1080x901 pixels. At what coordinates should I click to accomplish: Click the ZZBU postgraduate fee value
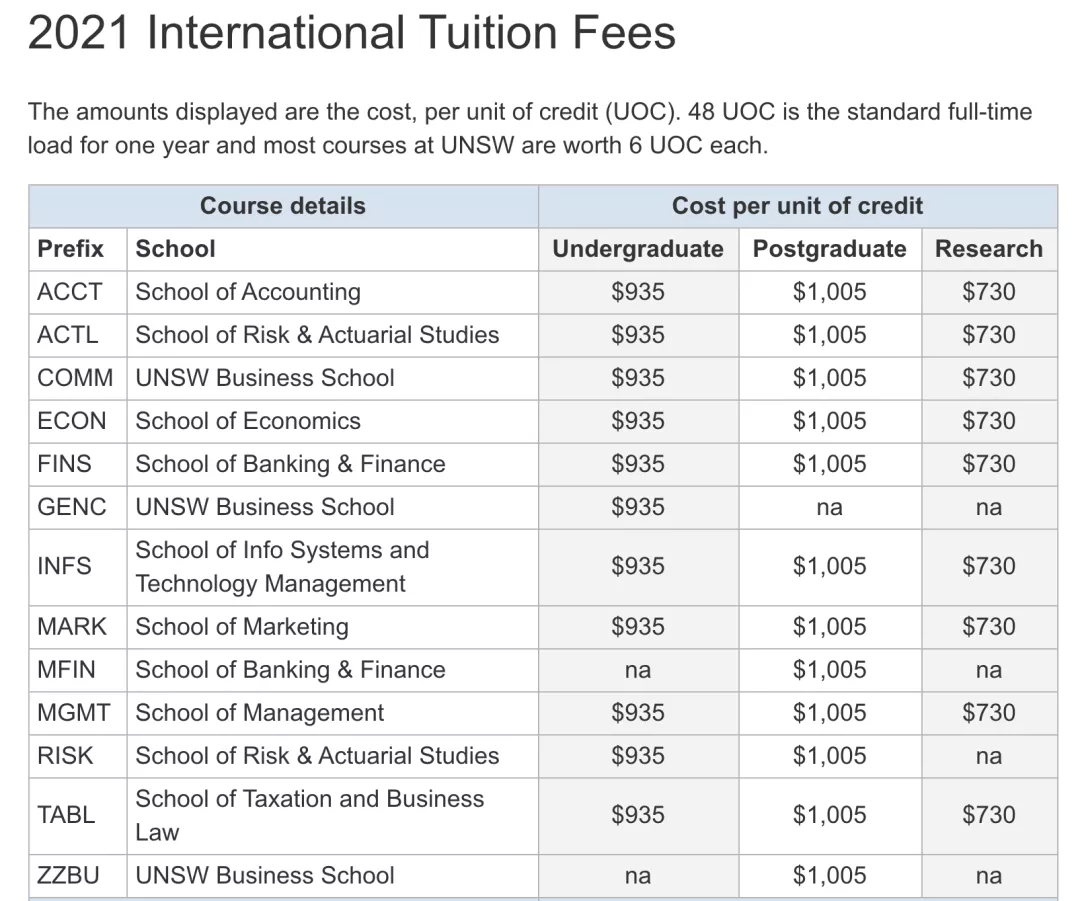tap(830, 876)
